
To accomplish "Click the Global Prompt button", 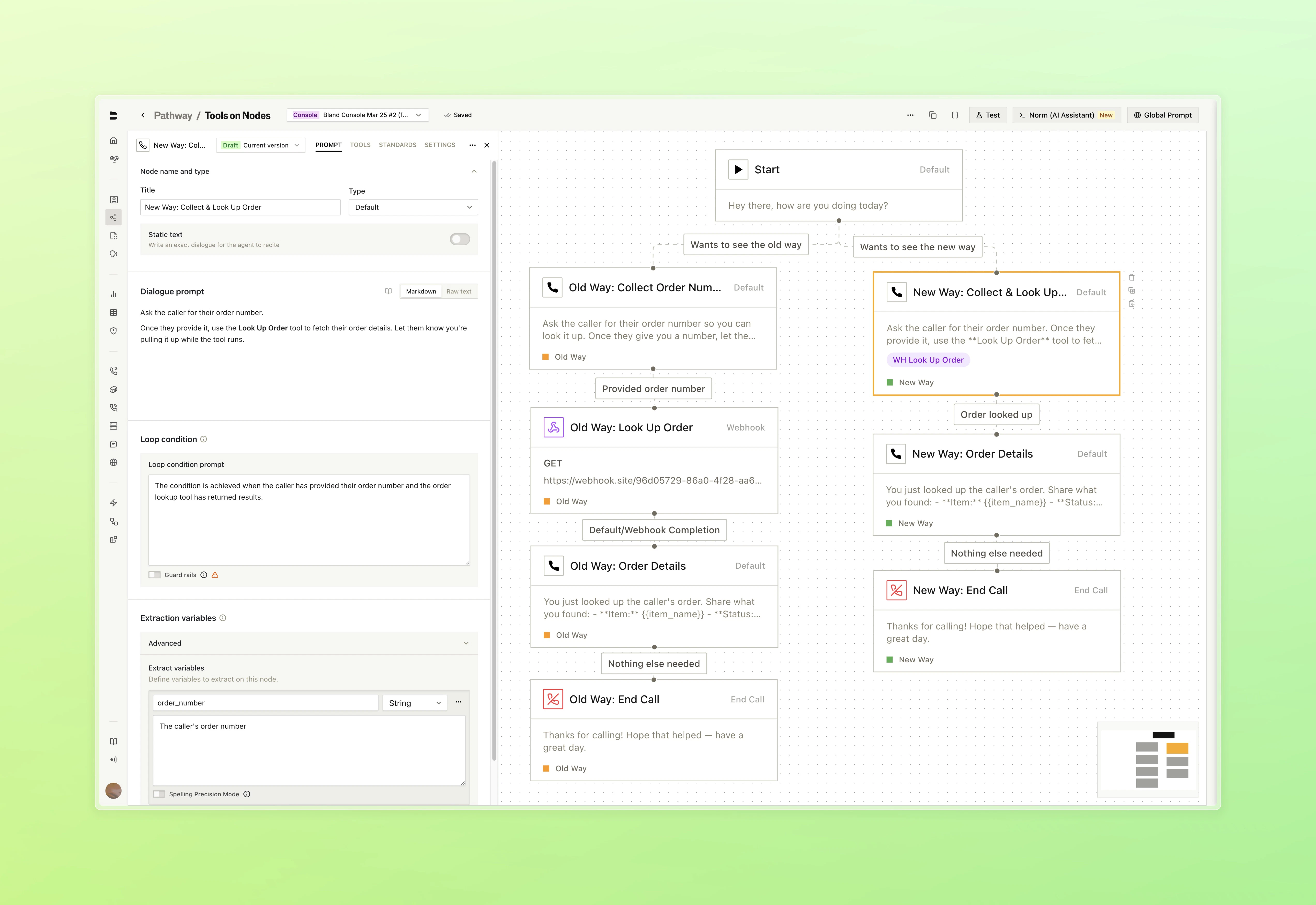I will click(1162, 115).
